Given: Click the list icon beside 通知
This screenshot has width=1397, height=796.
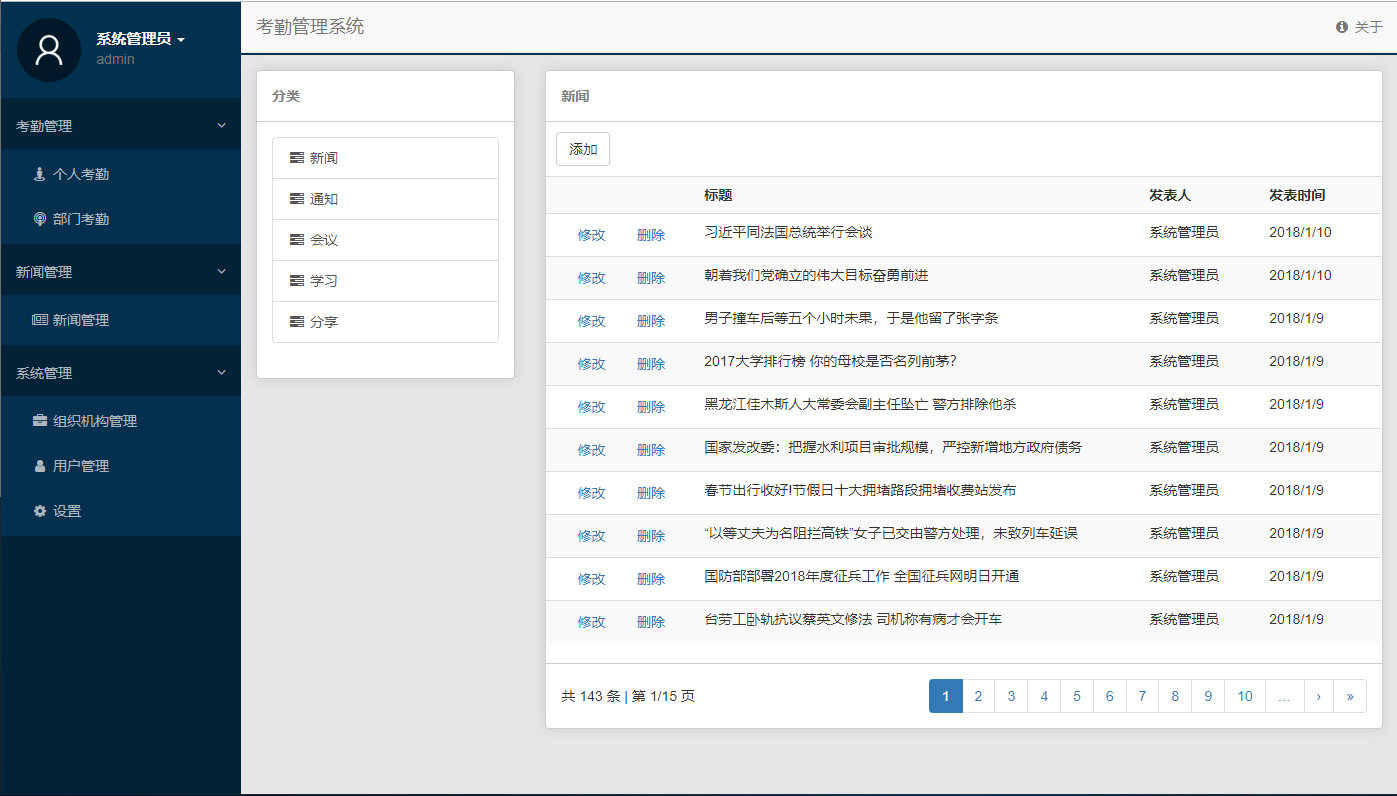Looking at the screenshot, I should pyautogui.click(x=296, y=199).
